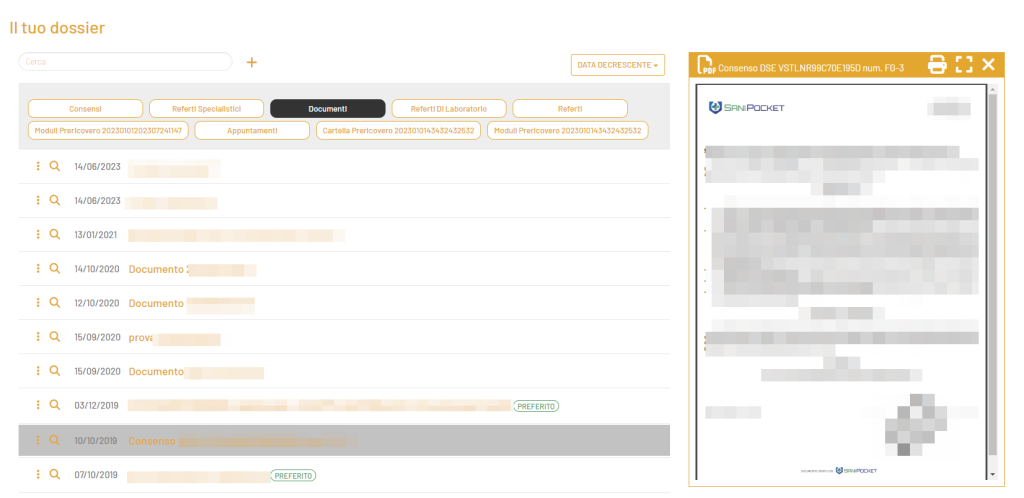Expand options menu for 10/10/2019 Consenso
The height and width of the screenshot is (498, 1024).
[38, 440]
